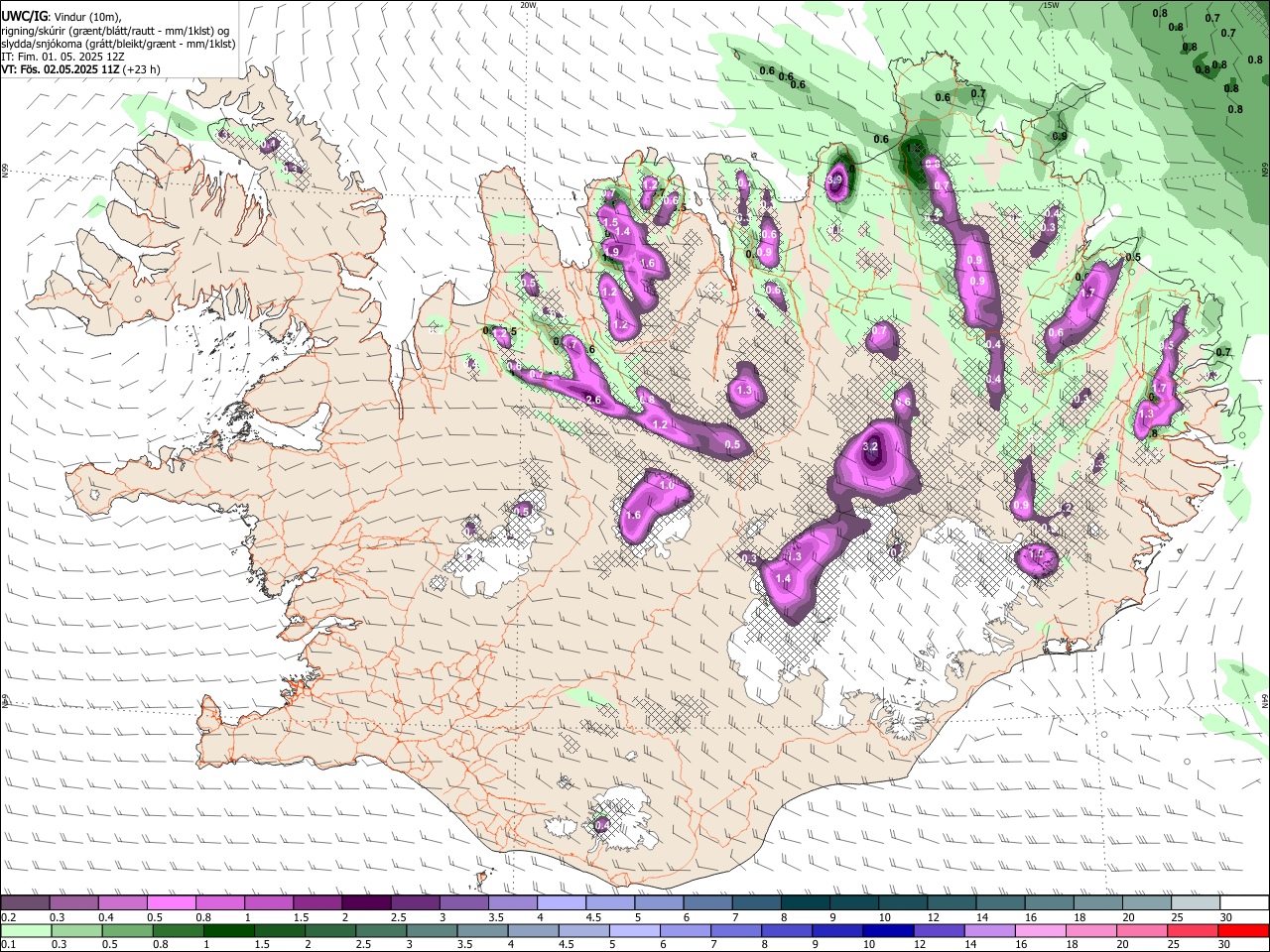This screenshot has height=952, width=1270.
Task: Click the 0.4 value on the southern glacier
Action: tap(601, 825)
